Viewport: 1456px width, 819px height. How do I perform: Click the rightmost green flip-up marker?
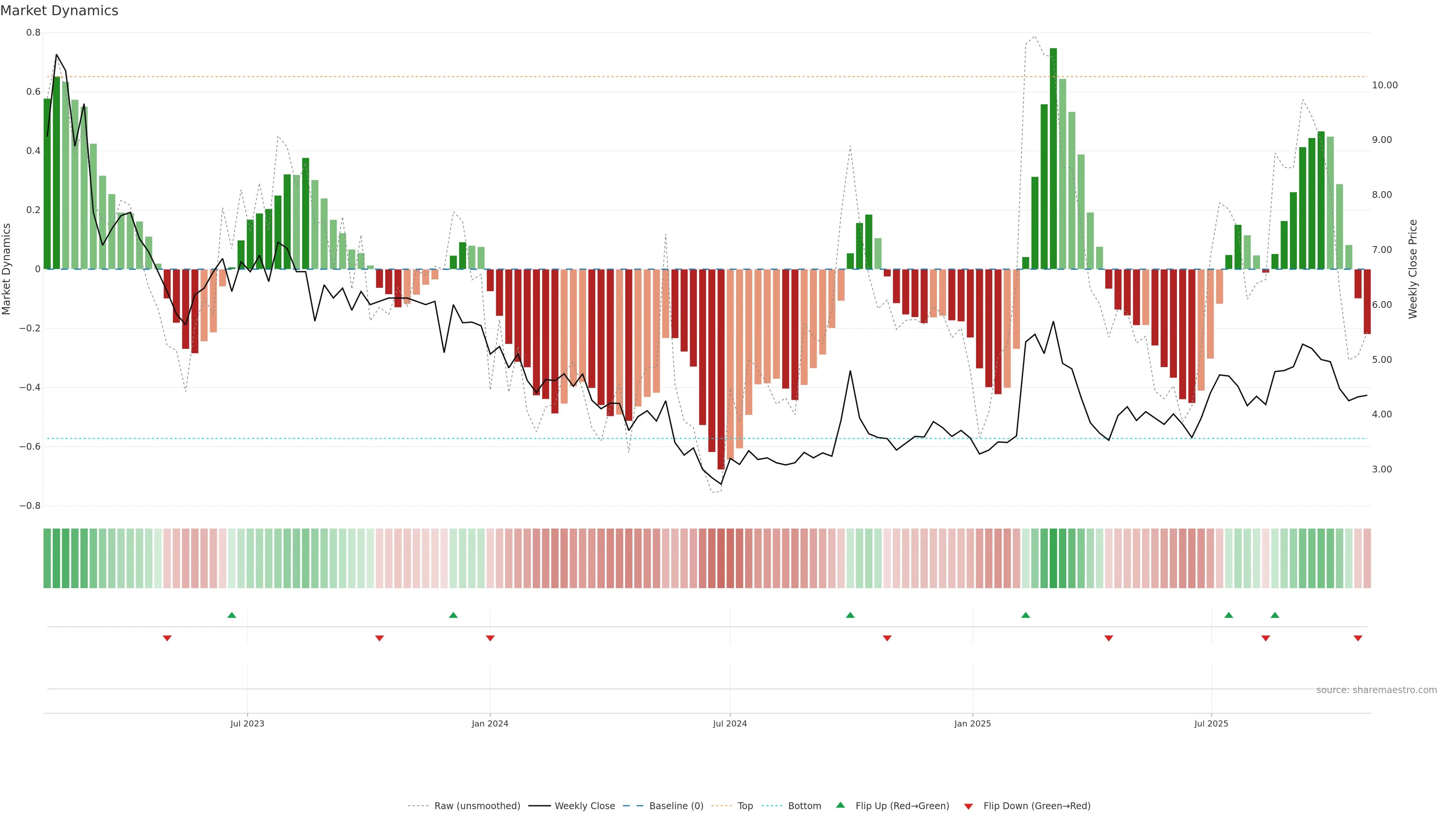pyautogui.click(x=1274, y=615)
